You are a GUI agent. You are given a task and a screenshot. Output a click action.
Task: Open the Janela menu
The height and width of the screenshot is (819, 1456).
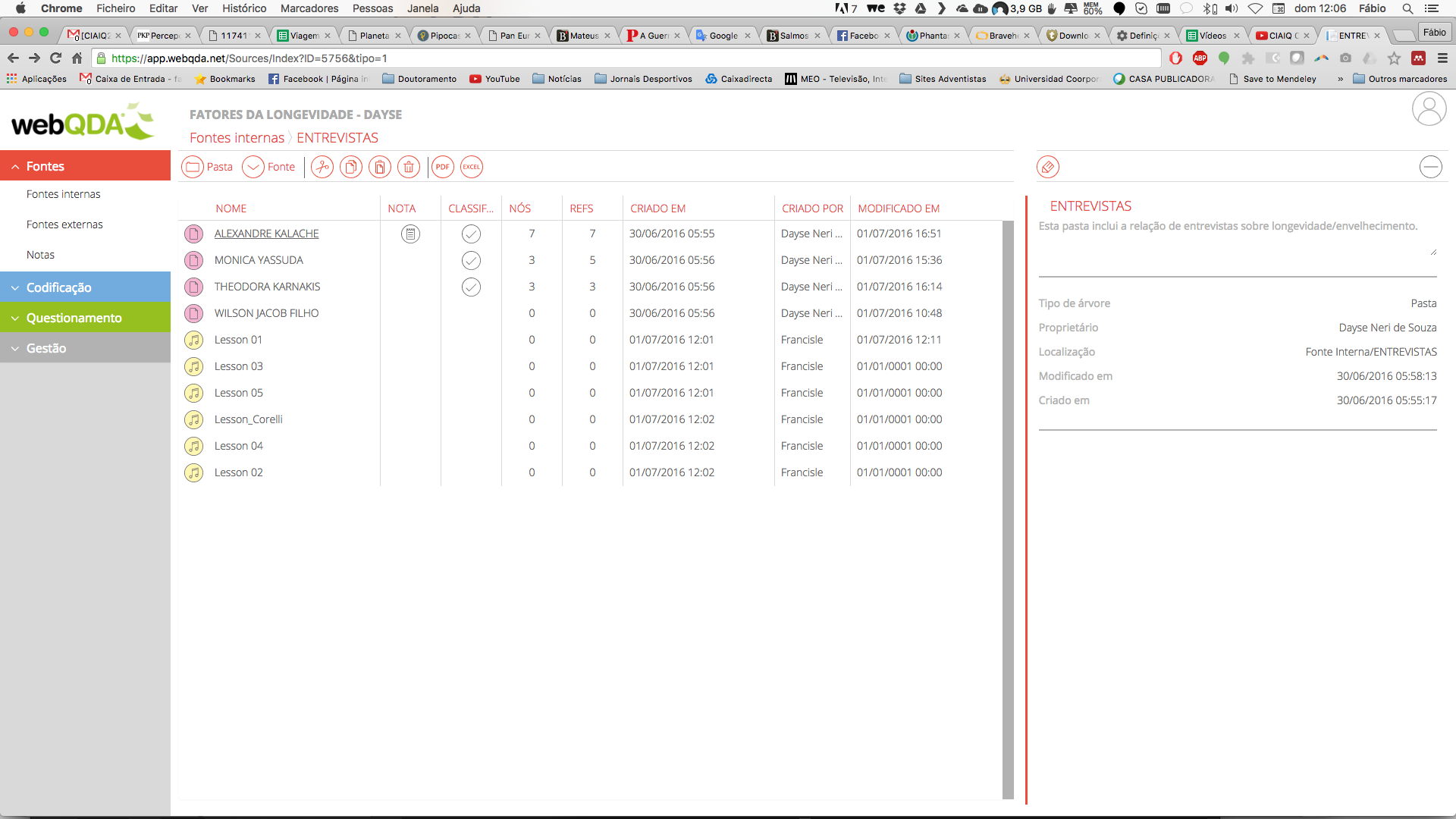point(422,8)
